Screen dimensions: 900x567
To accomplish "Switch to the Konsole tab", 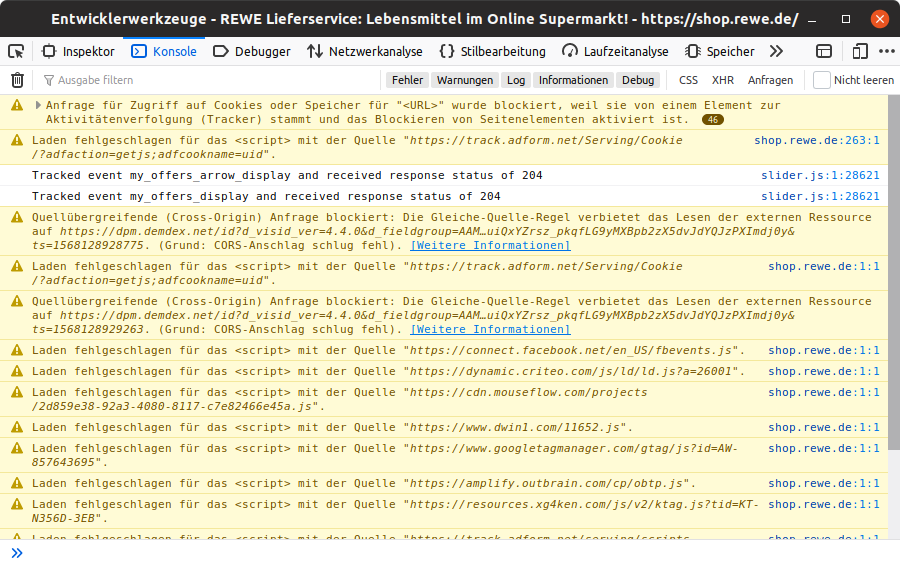I will [164, 52].
